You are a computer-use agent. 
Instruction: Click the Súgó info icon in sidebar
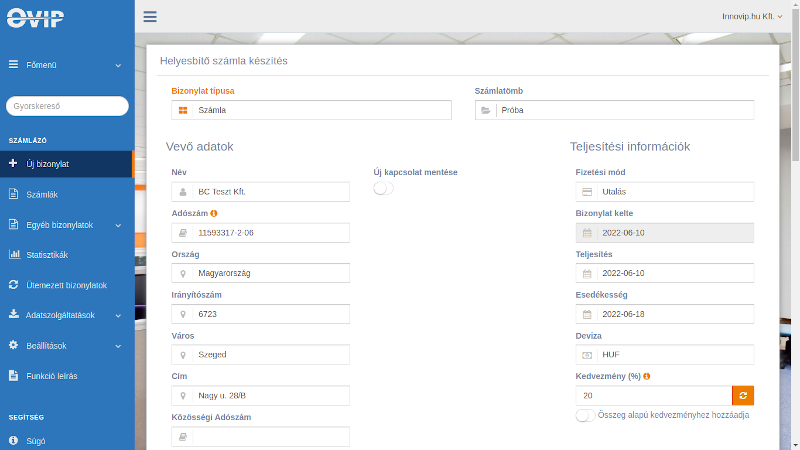pos(13,440)
